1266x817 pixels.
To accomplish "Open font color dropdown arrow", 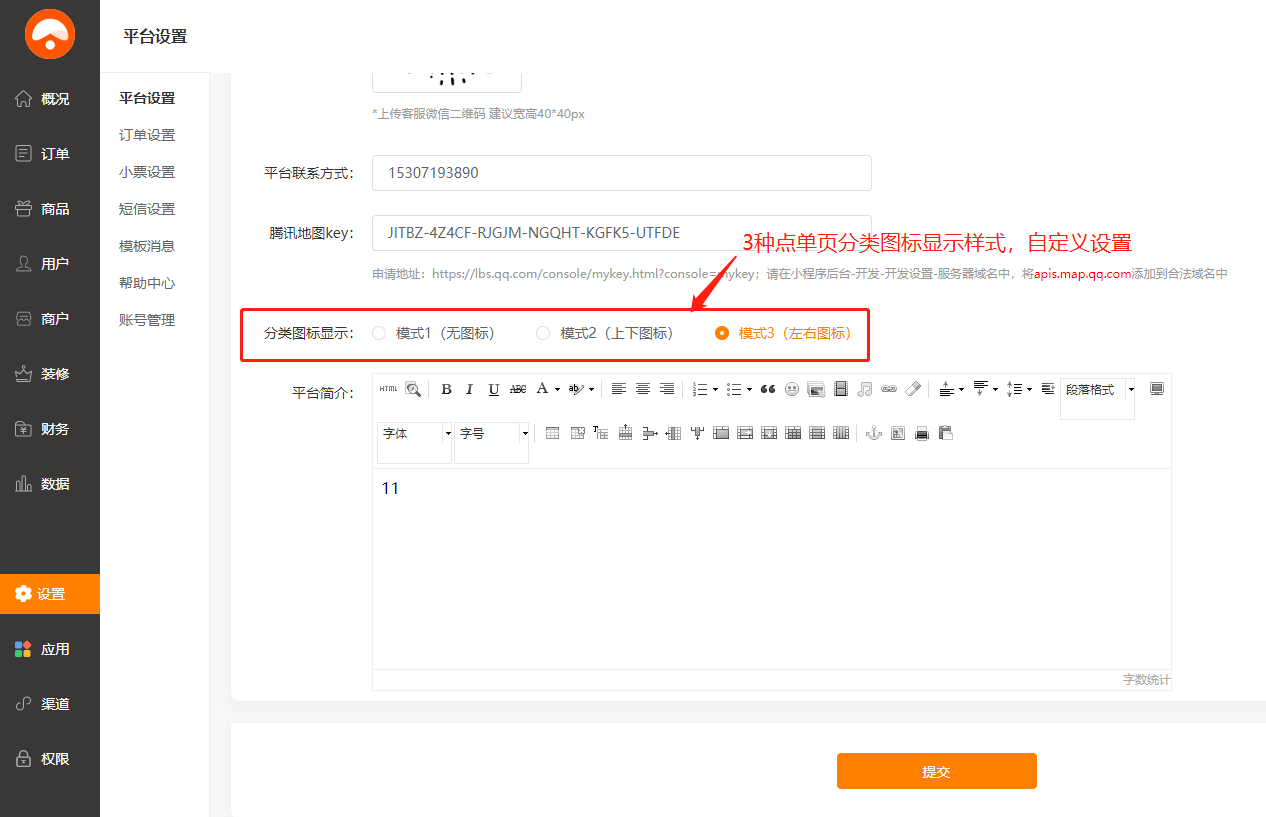I will click(x=557, y=389).
